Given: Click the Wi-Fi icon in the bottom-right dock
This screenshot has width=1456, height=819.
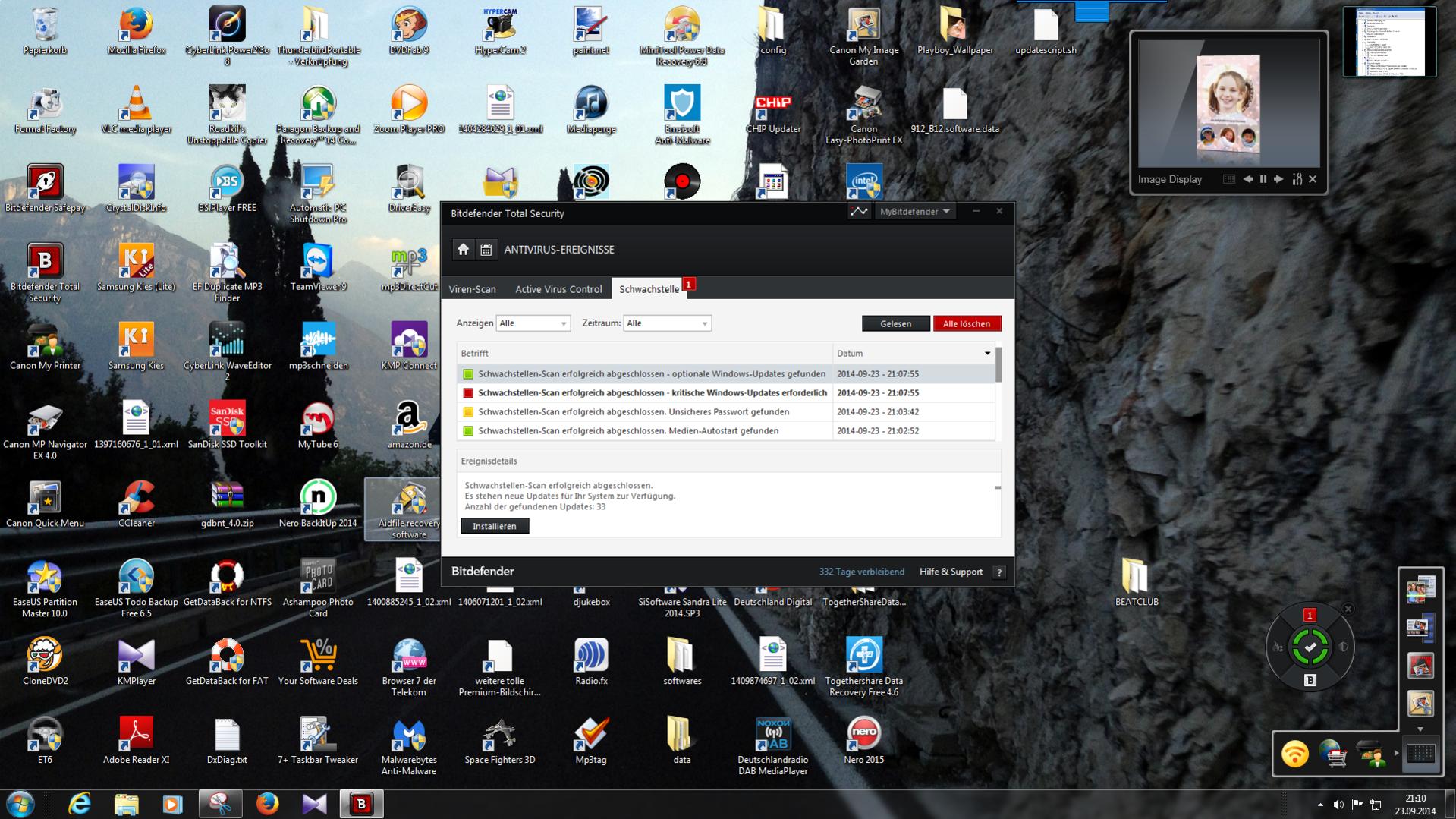Looking at the screenshot, I should pos(1294,754).
